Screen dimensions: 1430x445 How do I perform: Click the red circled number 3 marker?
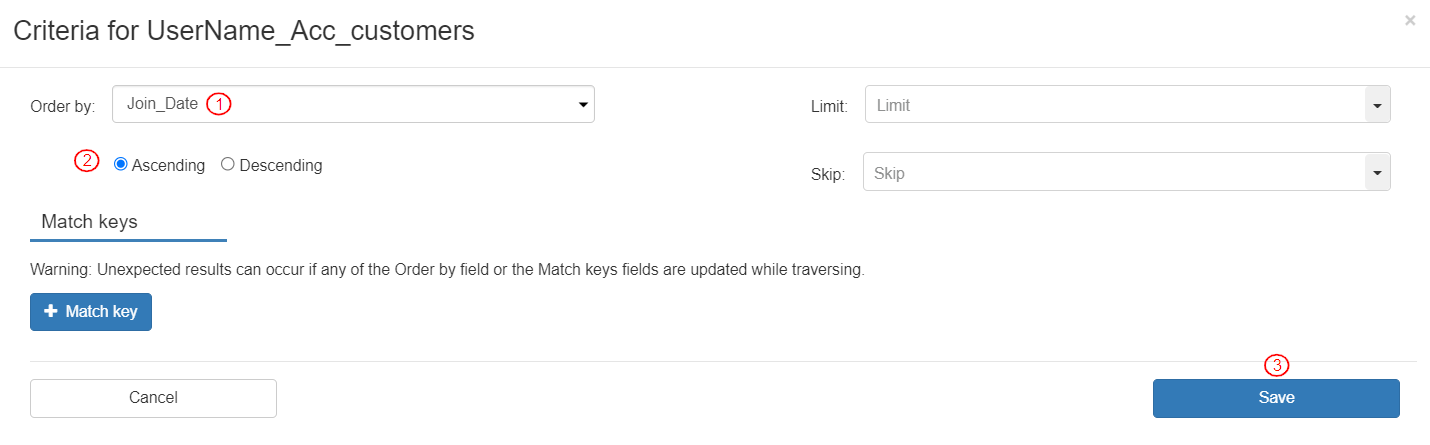(1277, 365)
